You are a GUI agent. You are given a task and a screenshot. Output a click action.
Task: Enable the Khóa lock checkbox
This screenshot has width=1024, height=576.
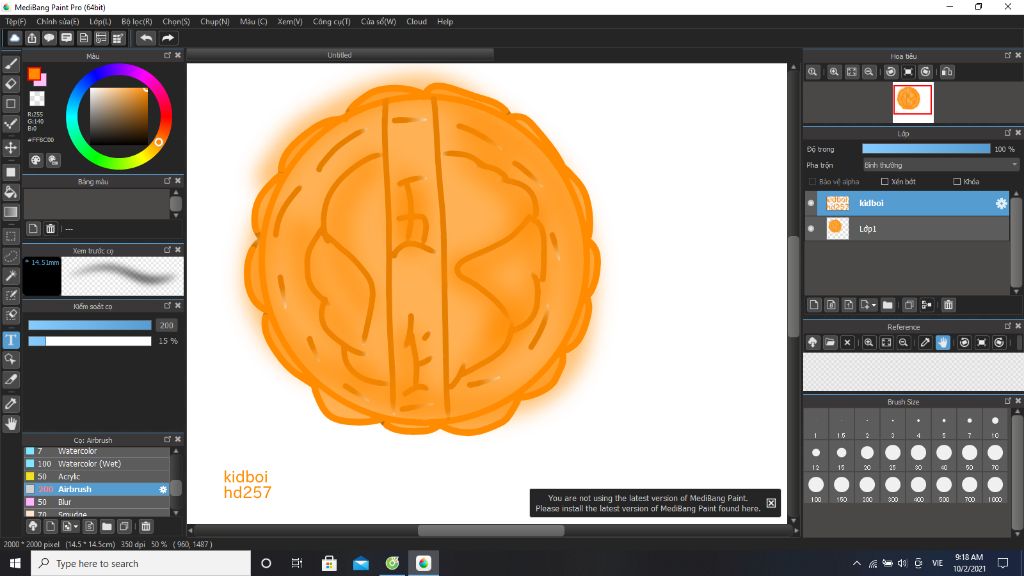click(957, 182)
